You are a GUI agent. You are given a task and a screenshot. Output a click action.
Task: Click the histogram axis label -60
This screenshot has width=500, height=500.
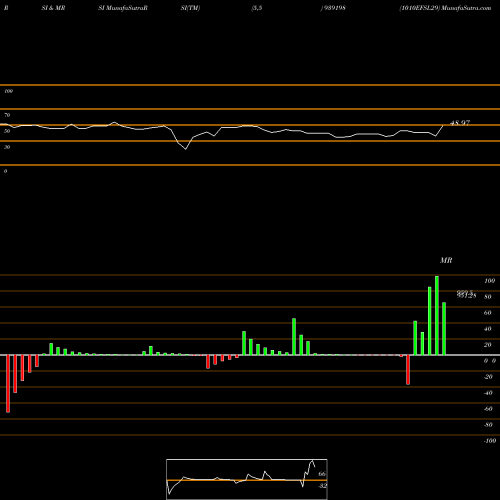(488, 409)
